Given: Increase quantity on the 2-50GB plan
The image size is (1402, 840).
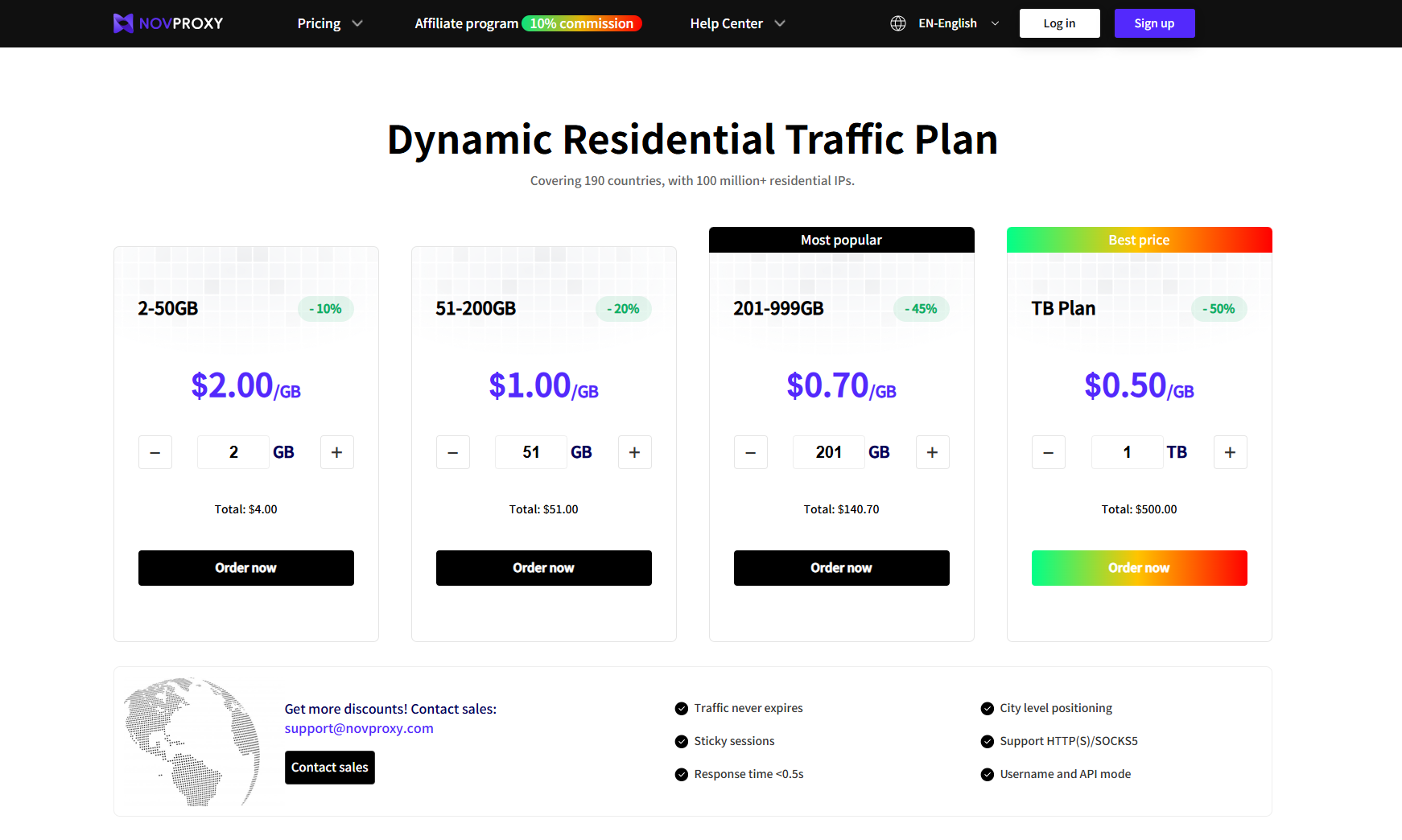Looking at the screenshot, I should 336,452.
